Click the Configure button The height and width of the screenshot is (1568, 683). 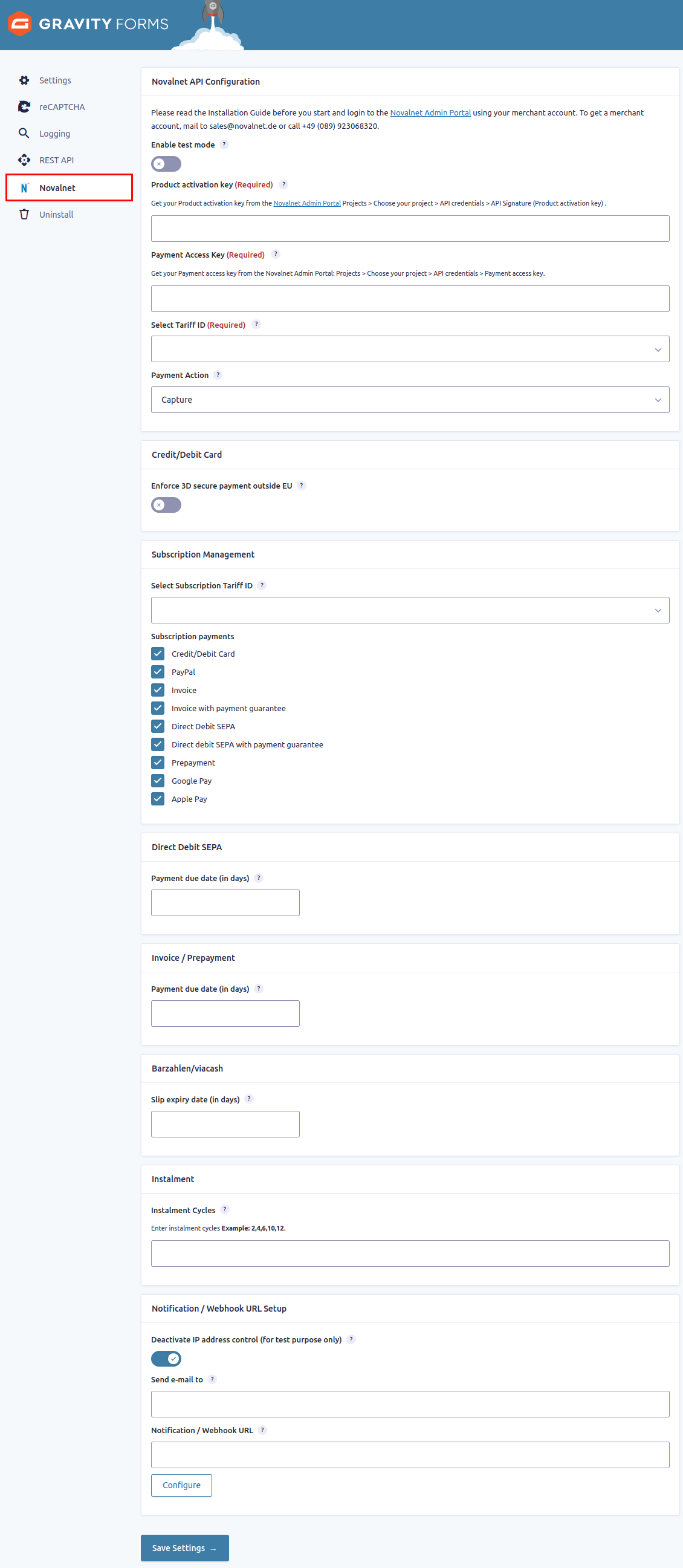point(181,1485)
